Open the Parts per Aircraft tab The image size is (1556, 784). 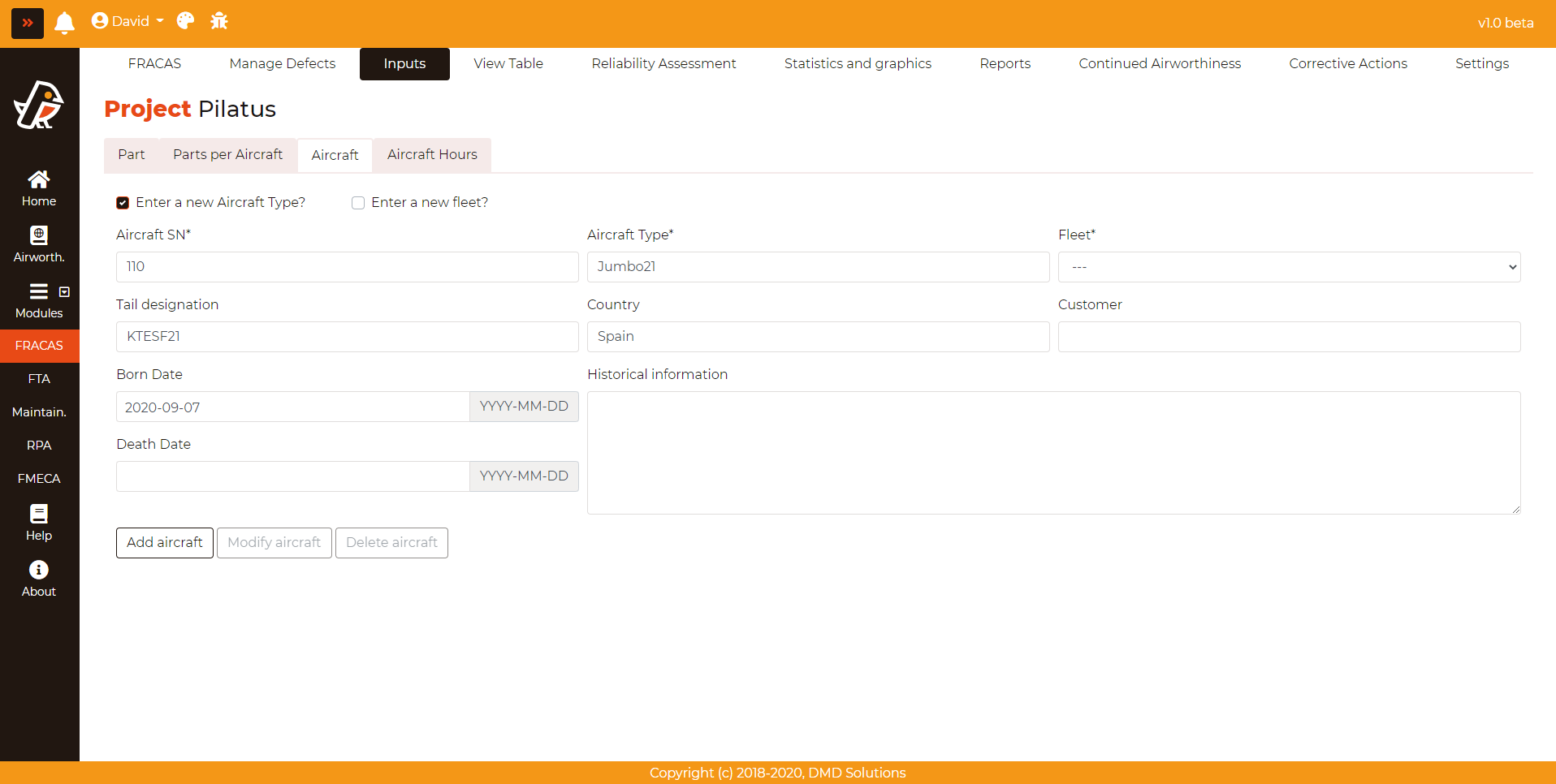coord(227,154)
